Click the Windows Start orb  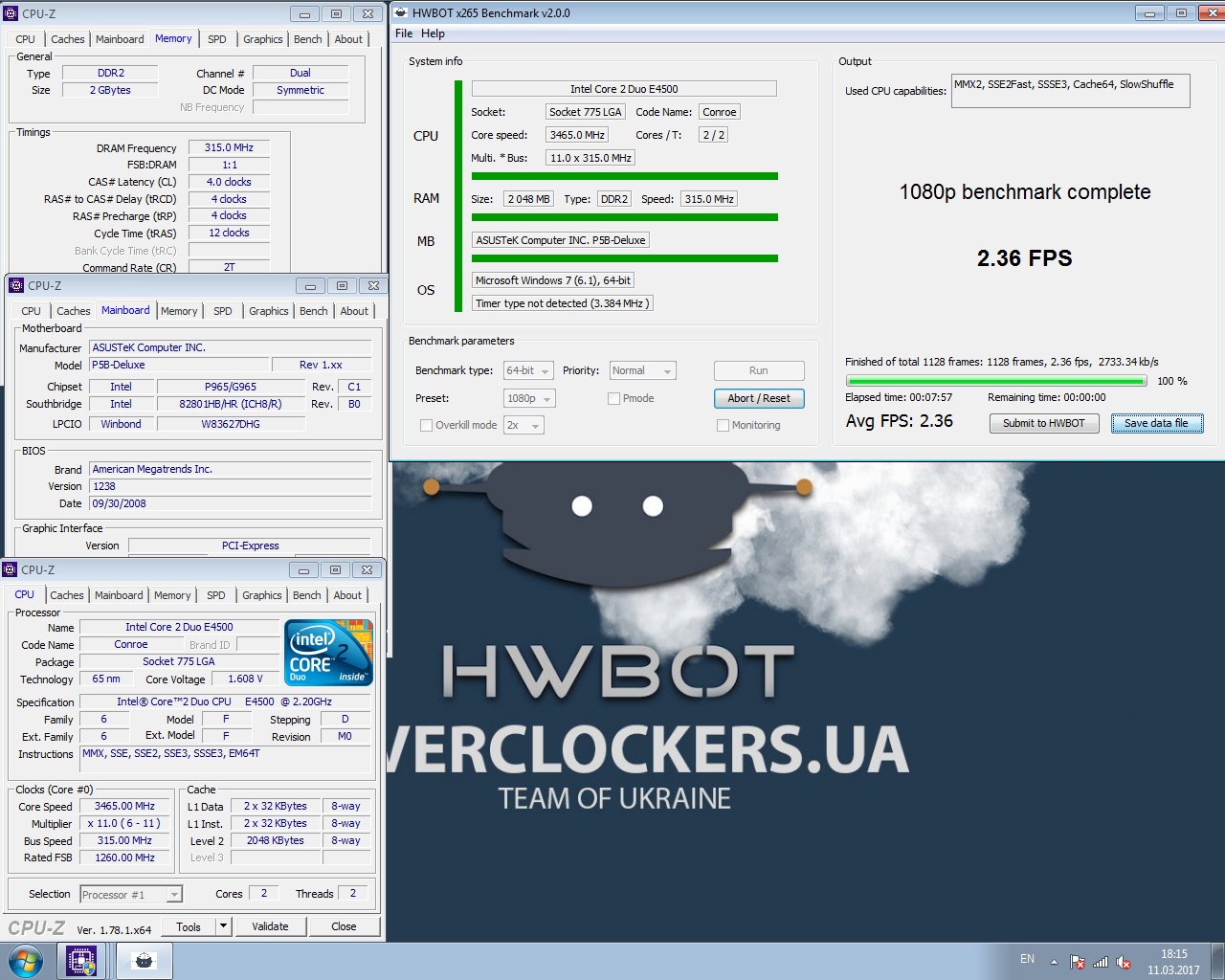click(x=26, y=961)
